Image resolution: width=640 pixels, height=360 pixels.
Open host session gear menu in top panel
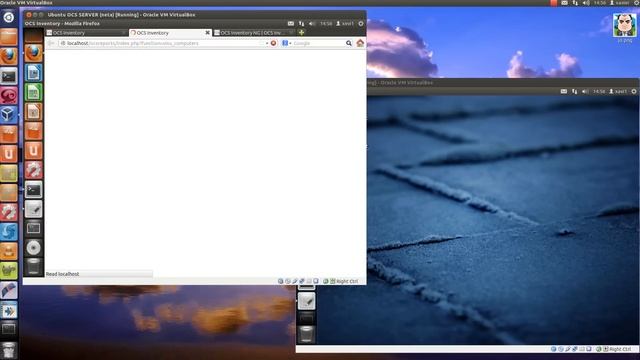(637, 3)
